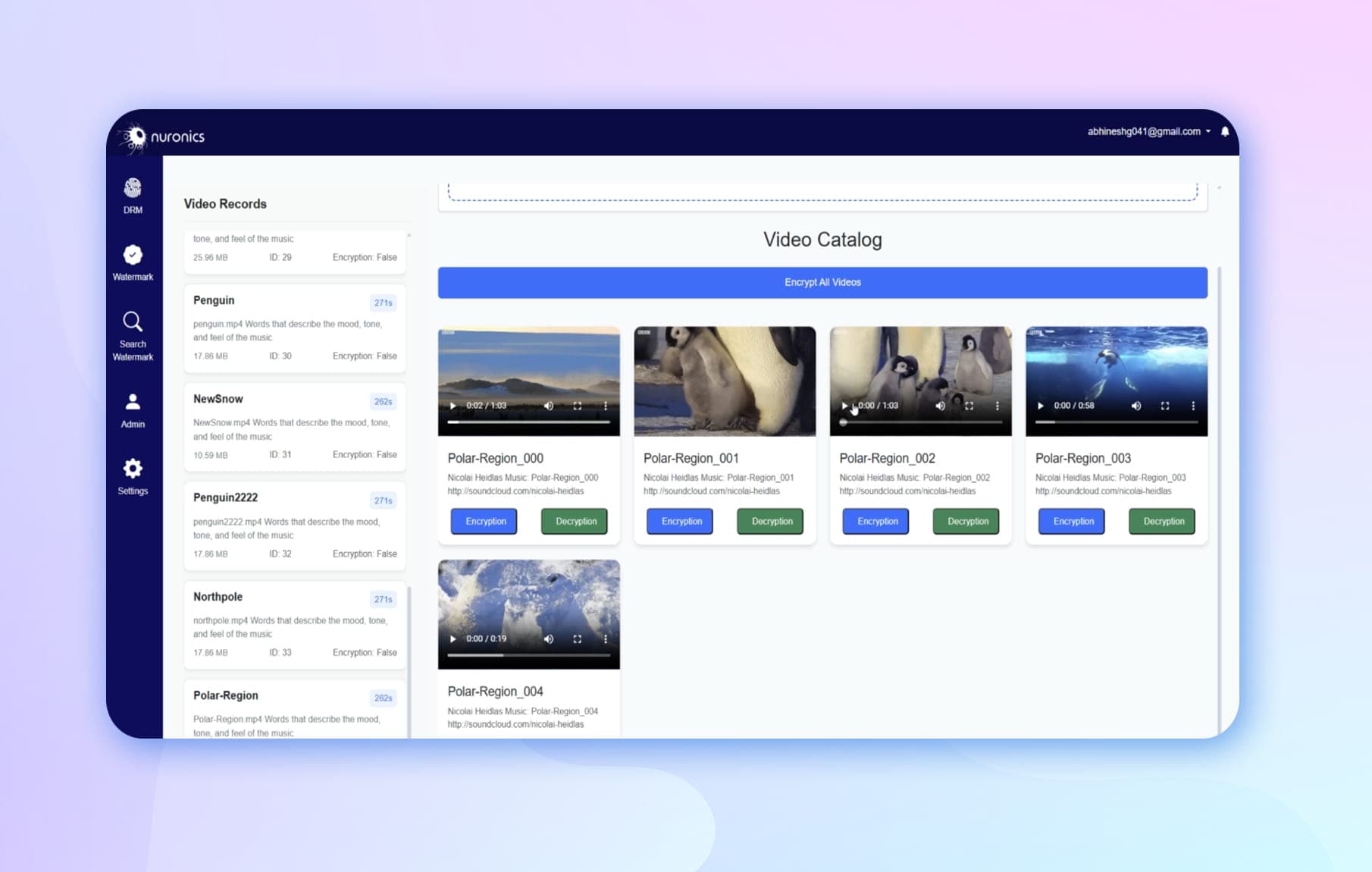This screenshot has height=872, width=1372.
Task: Seek on the Polar-Region_002 progress bar
Action: point(921,422)
